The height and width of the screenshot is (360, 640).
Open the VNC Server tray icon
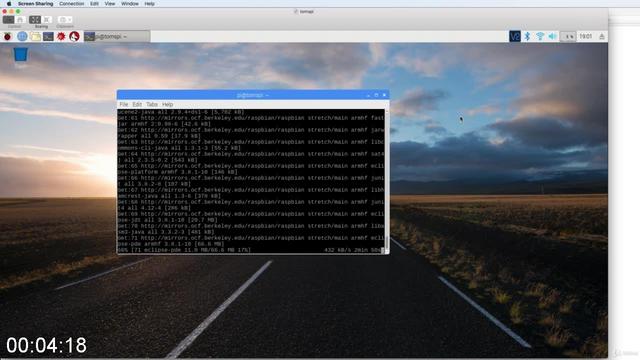tap(515, 36)
